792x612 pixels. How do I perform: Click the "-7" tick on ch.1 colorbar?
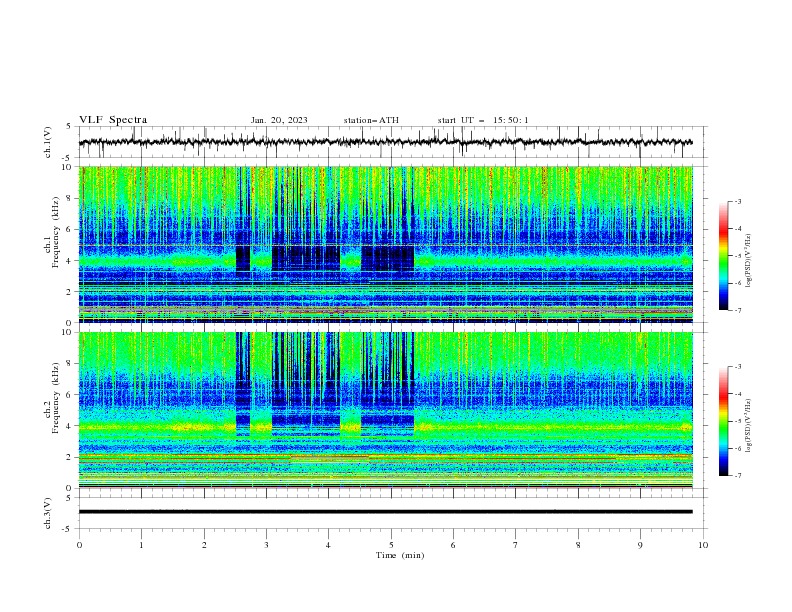pos(737,310)
